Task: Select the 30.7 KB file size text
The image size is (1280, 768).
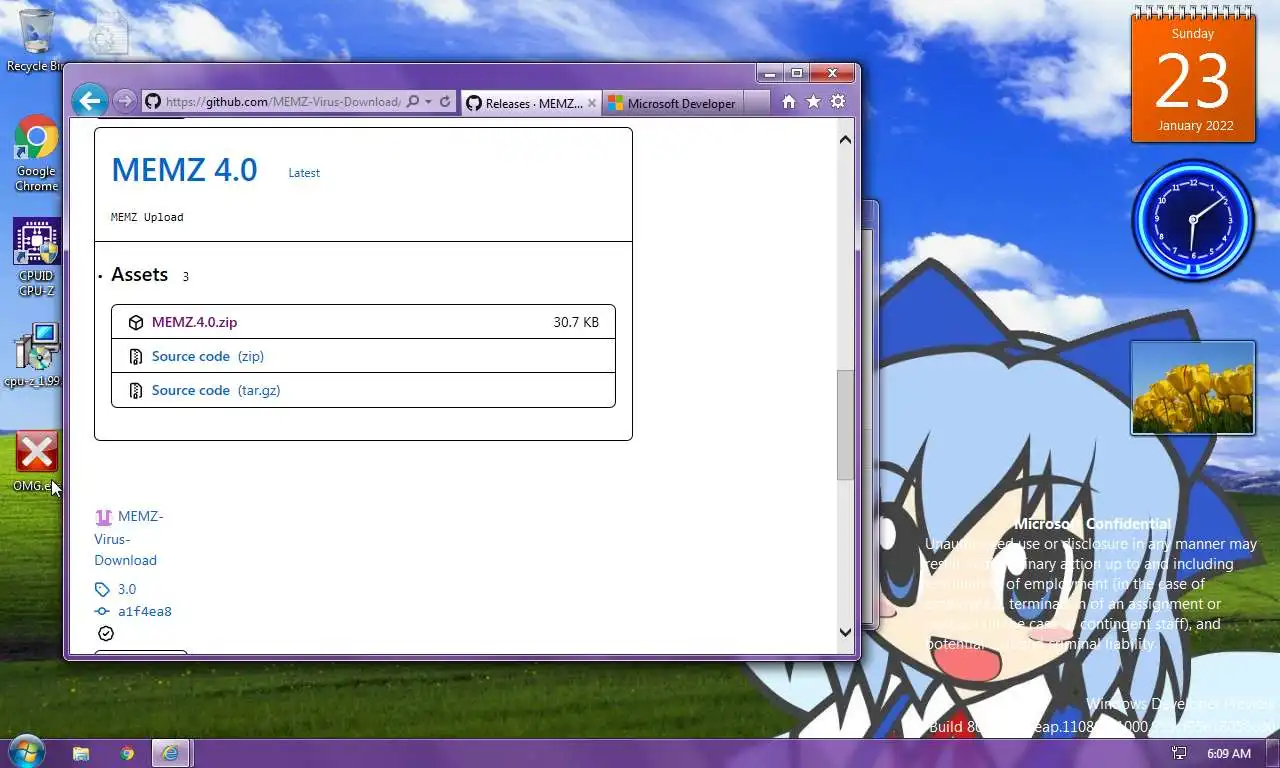Action: click(576, 322)
